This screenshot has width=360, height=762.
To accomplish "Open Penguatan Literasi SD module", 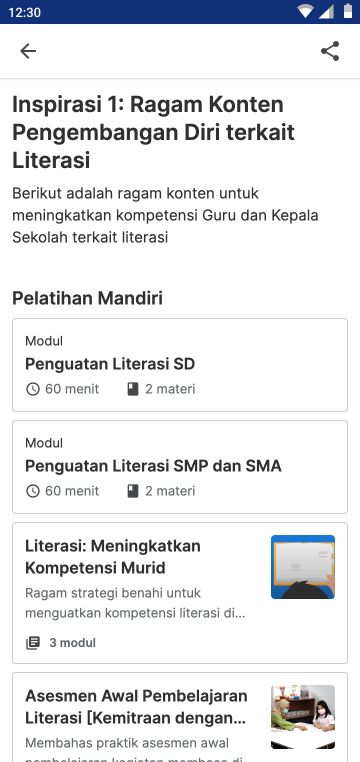I will [180, 365].
